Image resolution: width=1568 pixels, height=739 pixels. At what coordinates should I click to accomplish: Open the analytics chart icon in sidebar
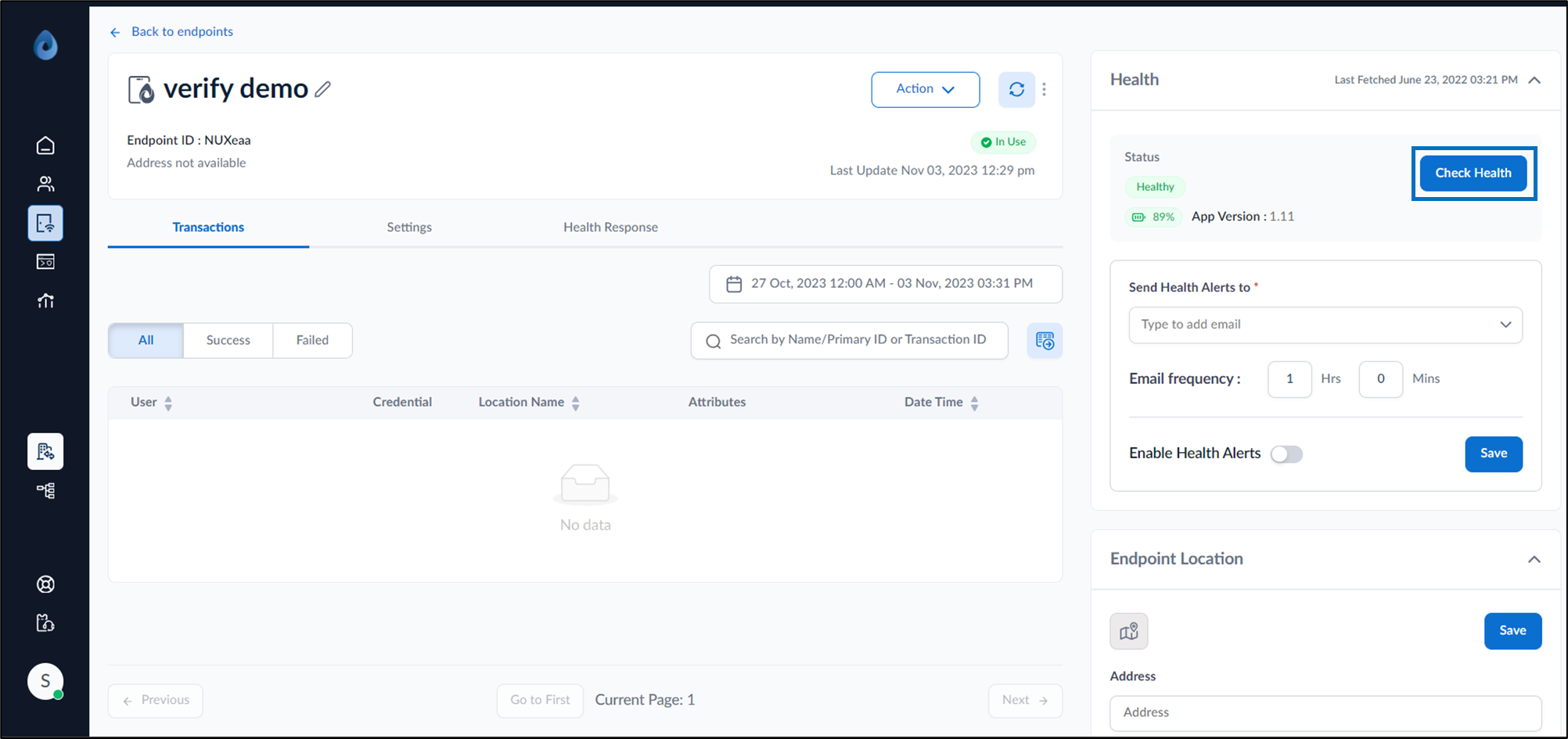pos(45,300)
